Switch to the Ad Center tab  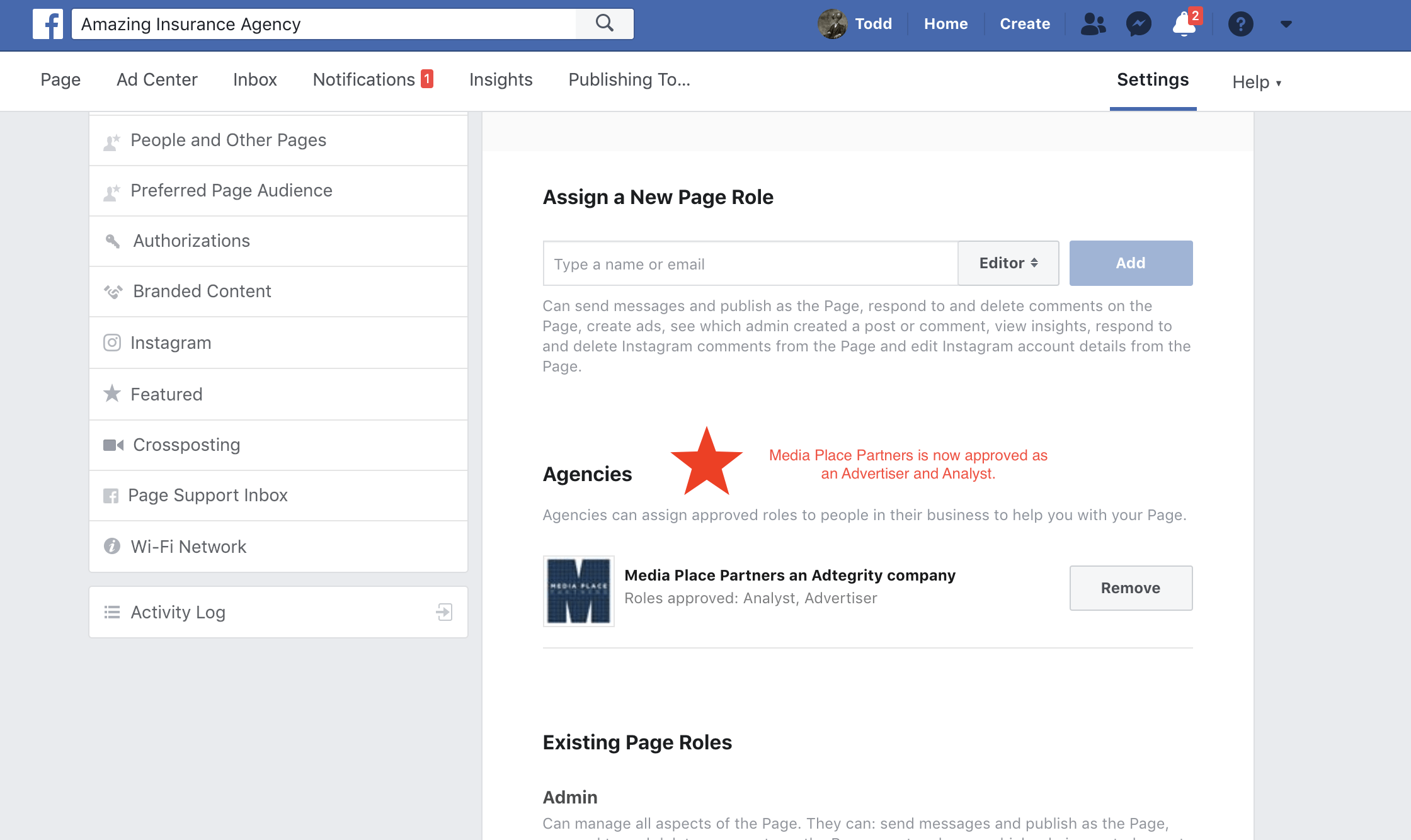point(157,80)
